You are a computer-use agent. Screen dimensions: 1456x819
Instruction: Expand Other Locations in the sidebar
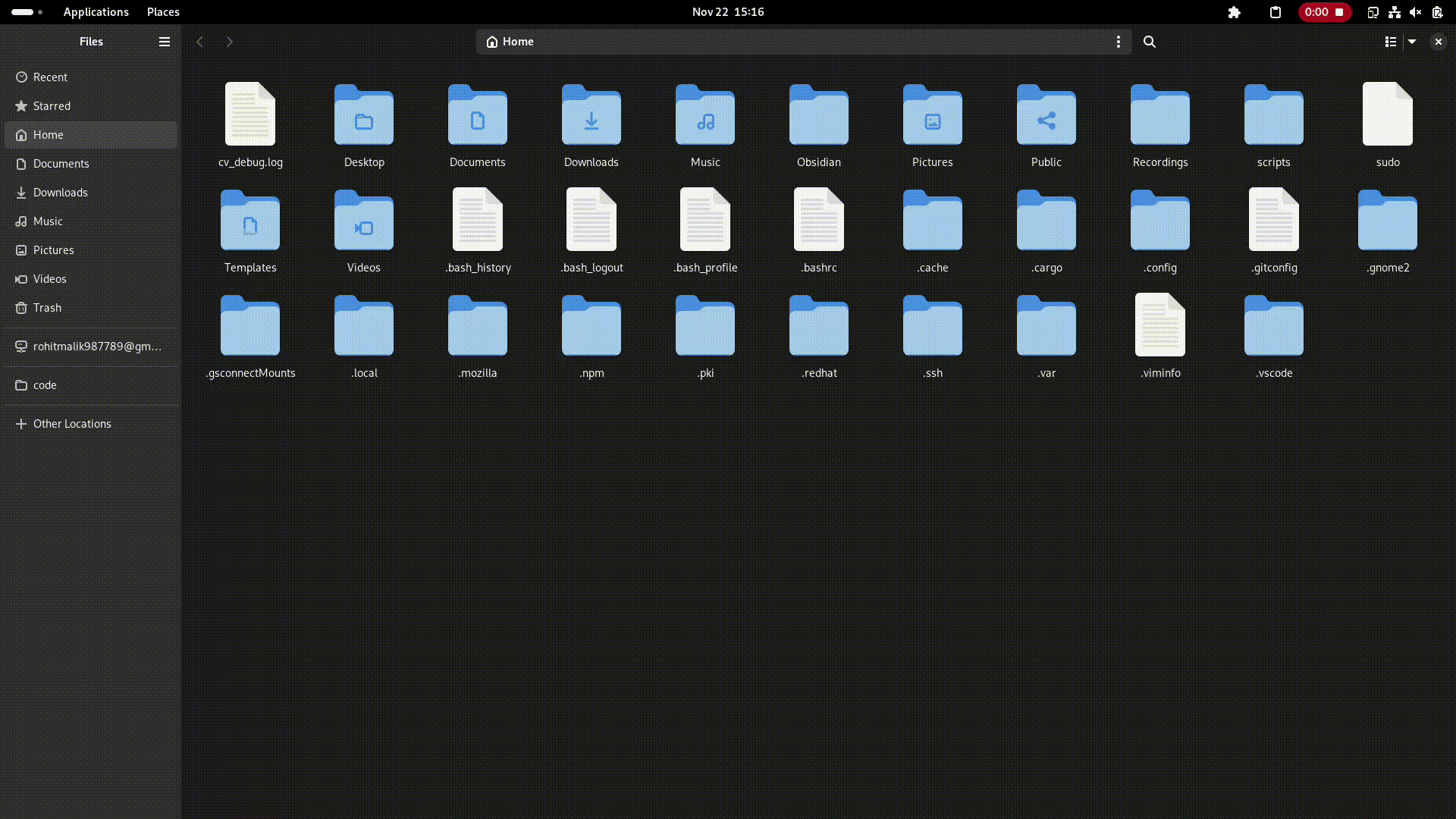(x=71, y=424)
